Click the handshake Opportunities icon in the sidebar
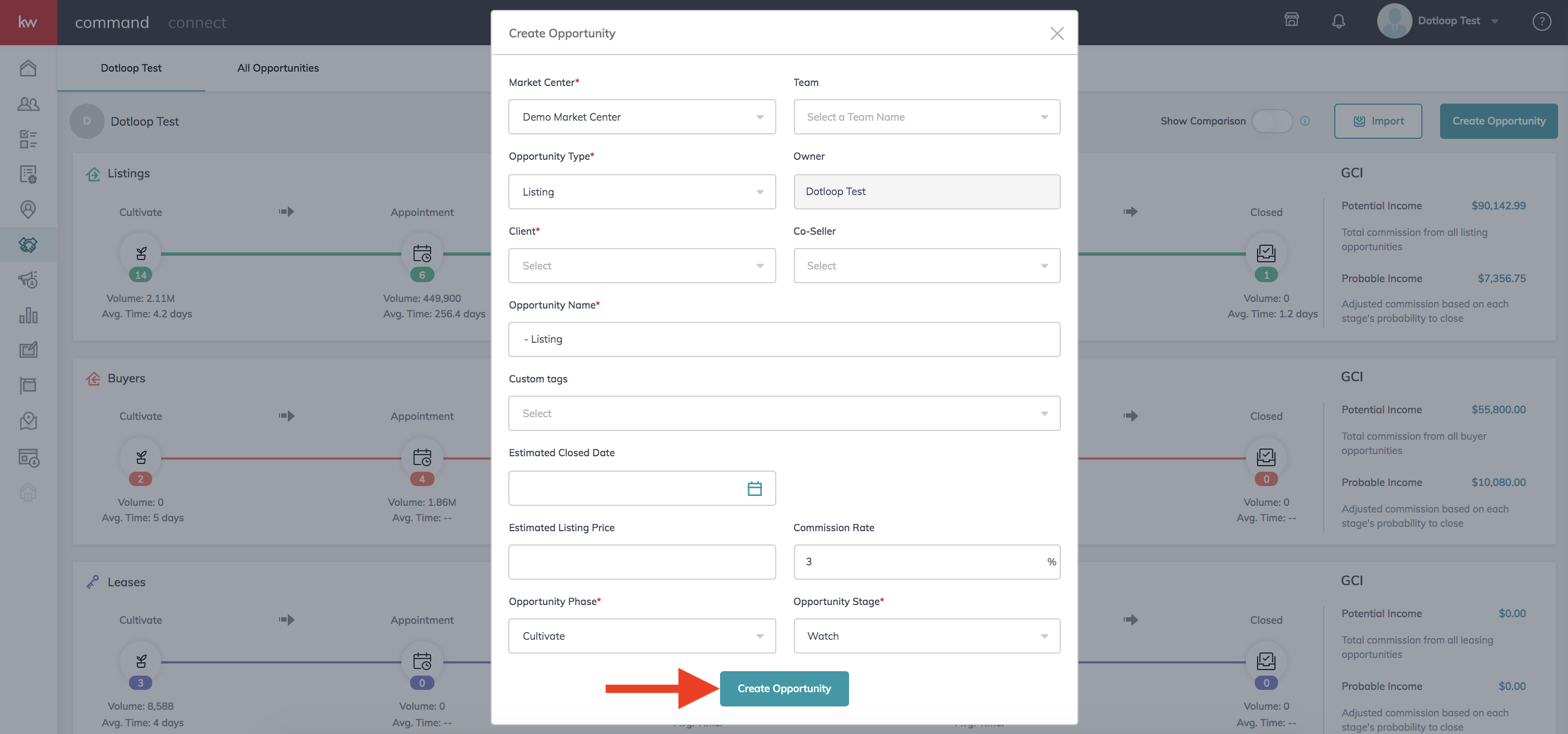Viewport: 1568px width, 734px height. point(28,245)
